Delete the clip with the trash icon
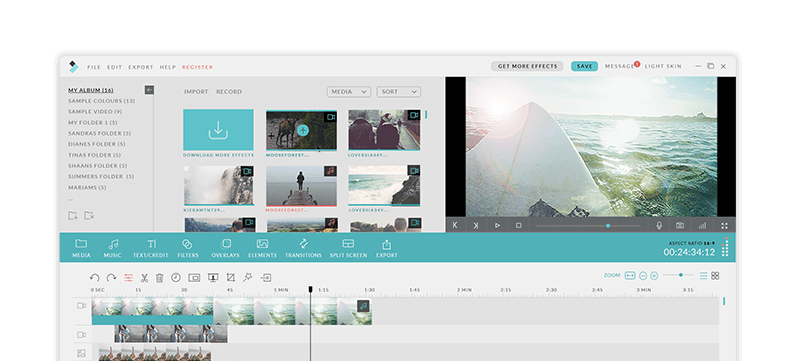Image resolution: width=794 pixels, height=361 pixels. [x=160, y=278]
